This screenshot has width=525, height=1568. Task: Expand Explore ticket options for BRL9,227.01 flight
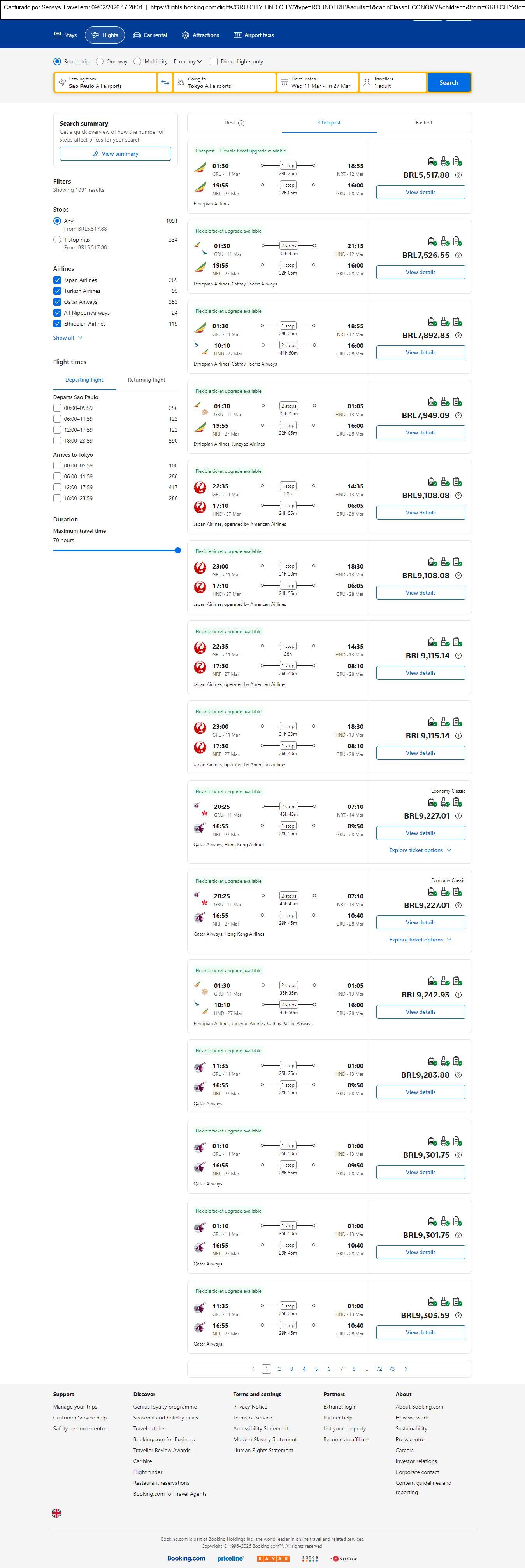pyautogui.click(x=420, y=850)
